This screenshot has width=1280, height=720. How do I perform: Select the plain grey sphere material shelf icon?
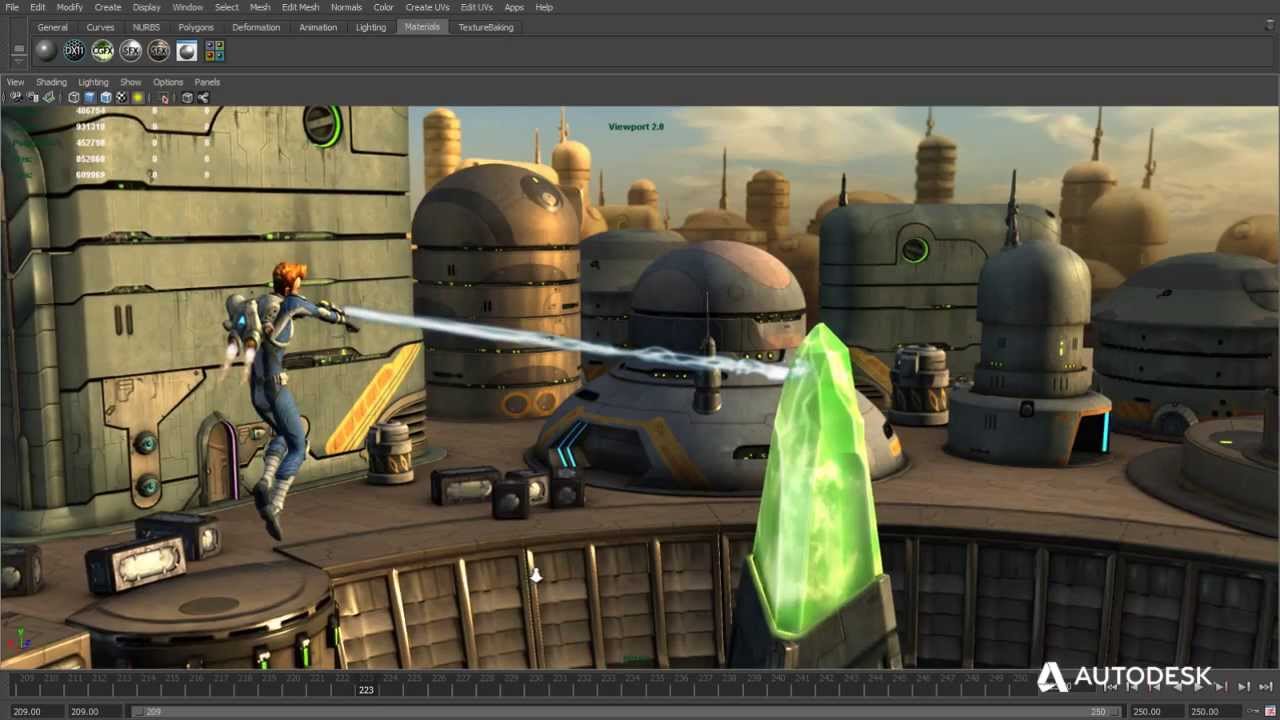[x=46, y=50]
